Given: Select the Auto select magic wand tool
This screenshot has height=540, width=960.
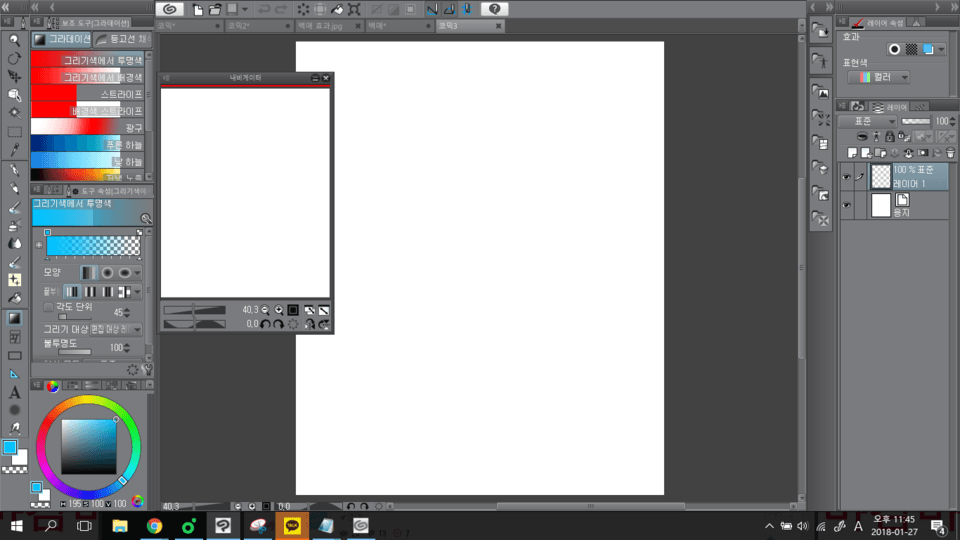Looking at the screenshot, I should coord(14,113).
